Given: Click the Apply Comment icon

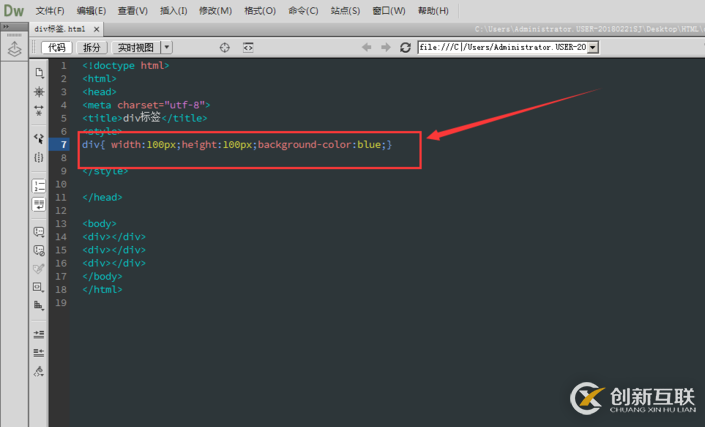Looking at the screenshot, I should click(x=39, y=232).
